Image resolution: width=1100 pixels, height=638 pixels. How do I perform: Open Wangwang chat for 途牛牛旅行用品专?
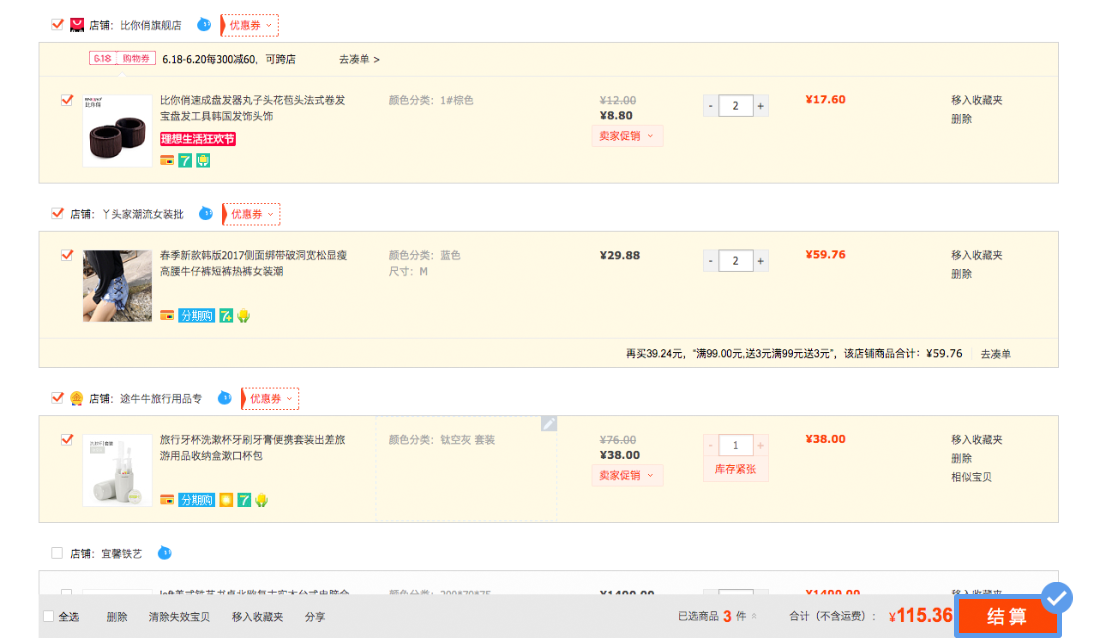point(224,398)
